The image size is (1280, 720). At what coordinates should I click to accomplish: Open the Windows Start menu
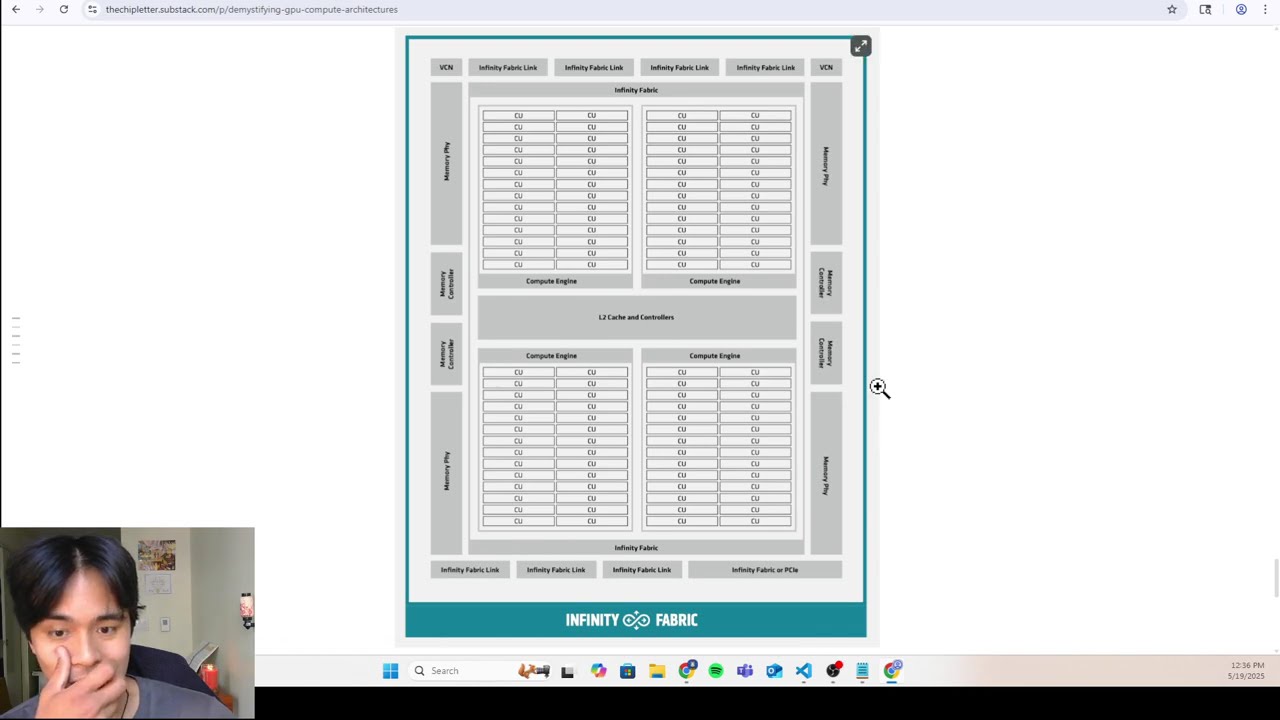click(x=391, y=671)
